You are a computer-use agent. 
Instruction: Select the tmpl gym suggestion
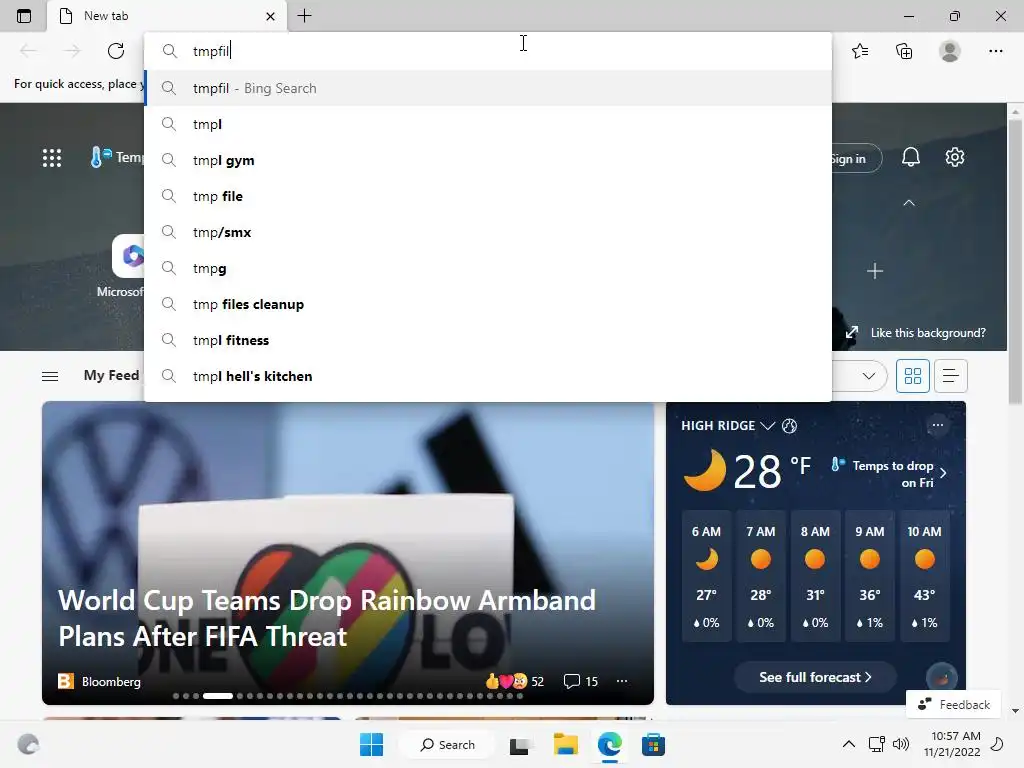pos(487,160)
